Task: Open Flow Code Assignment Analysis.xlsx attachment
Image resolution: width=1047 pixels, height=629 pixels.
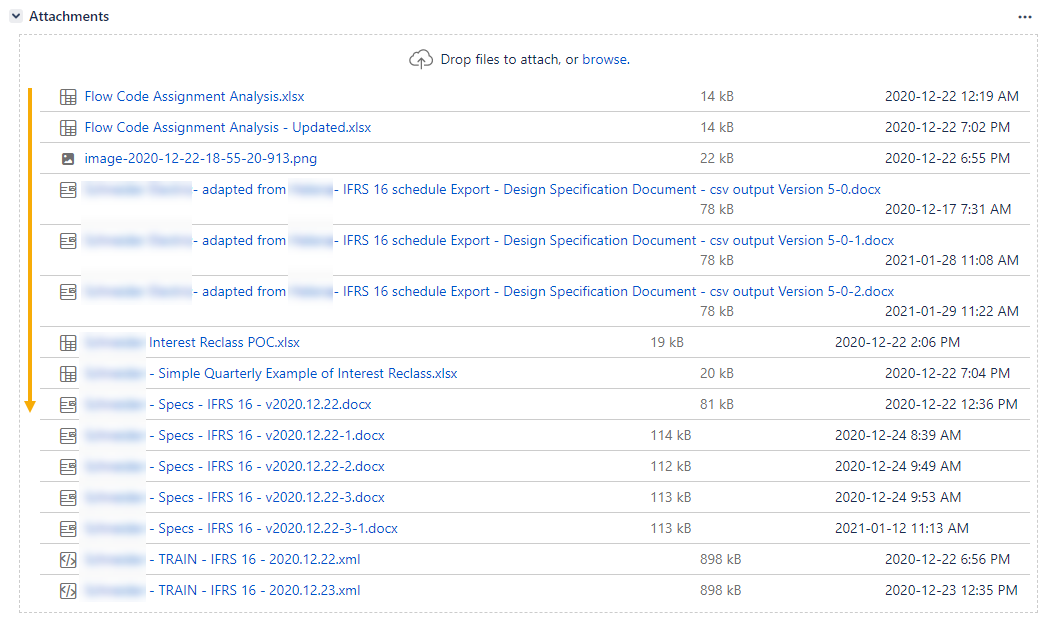Action: [194, 97]
